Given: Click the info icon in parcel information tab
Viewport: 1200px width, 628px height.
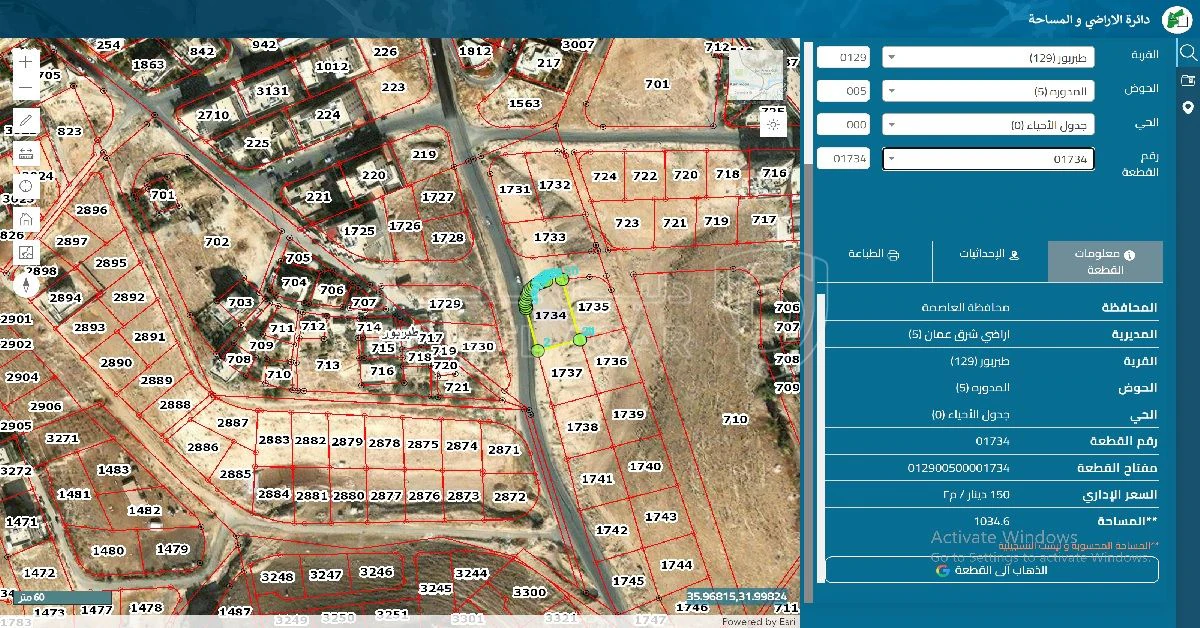Looking at the screenshot, I should pos(1130,255).
